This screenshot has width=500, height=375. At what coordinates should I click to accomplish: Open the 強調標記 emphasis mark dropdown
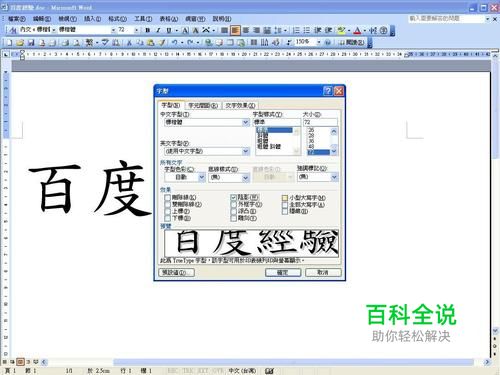tap(334, 177)
